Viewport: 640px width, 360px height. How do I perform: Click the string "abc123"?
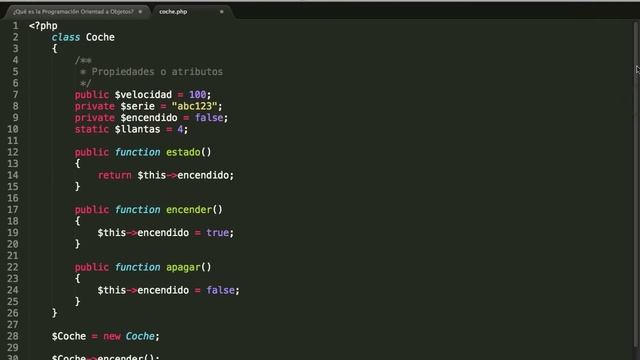[195, 106]
